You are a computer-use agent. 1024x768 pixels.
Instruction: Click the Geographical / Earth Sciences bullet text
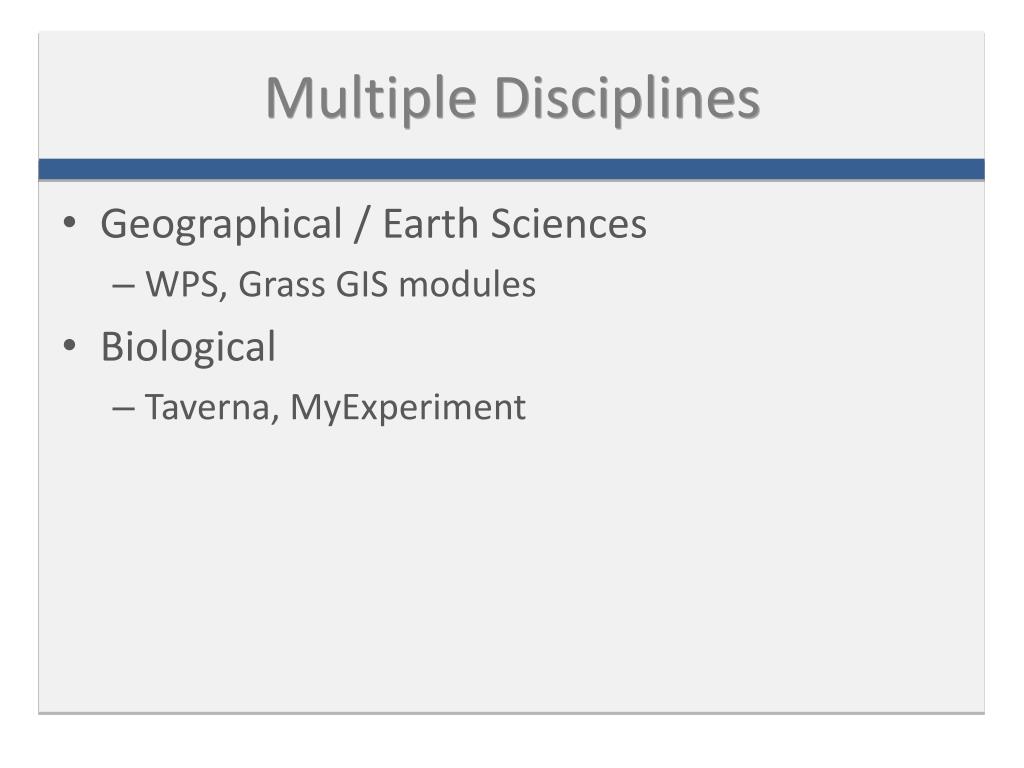373,224
